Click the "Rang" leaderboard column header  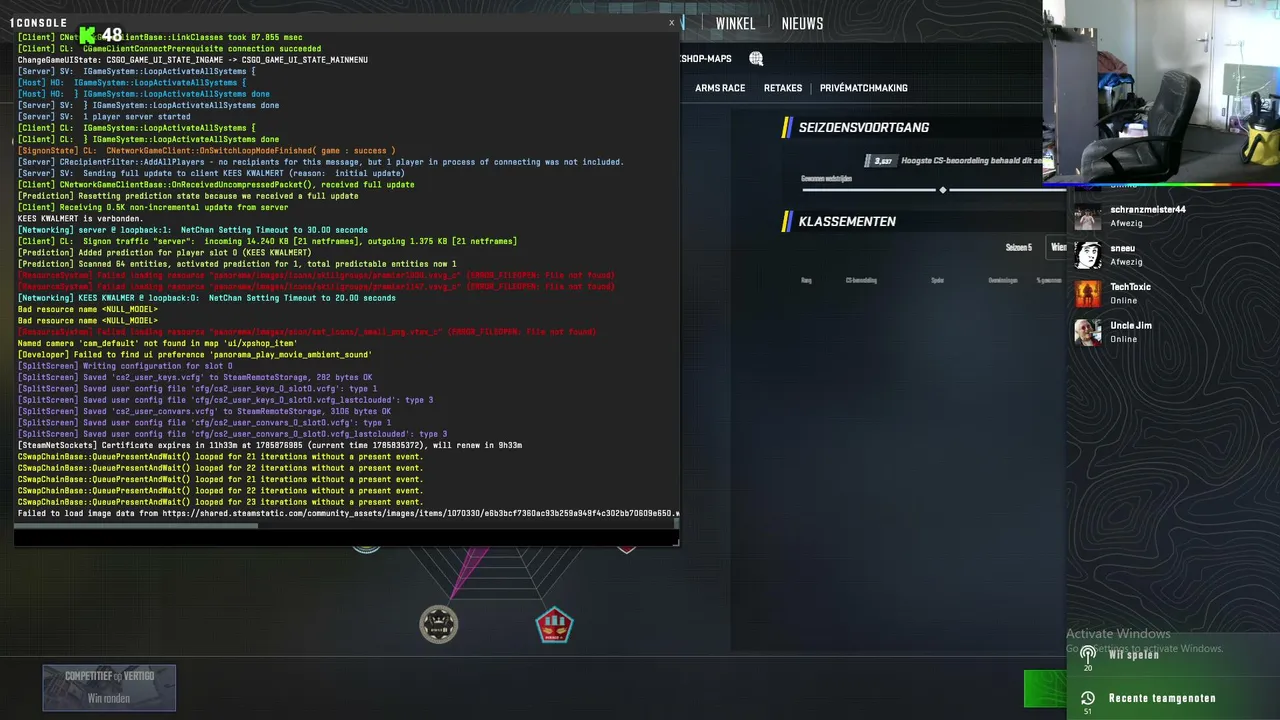[806, 280]
